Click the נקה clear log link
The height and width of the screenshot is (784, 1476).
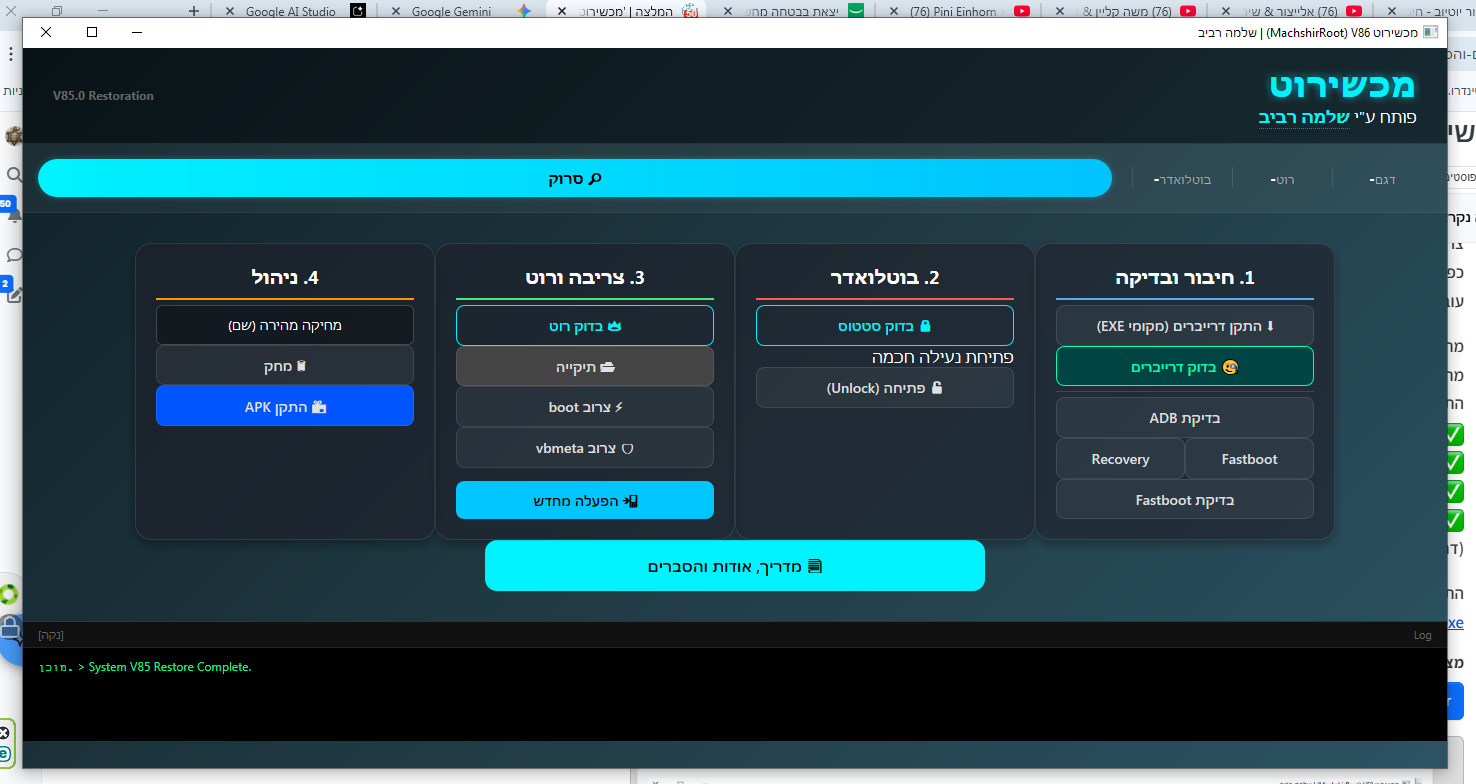pyautogui.click(x=50, y=635)
